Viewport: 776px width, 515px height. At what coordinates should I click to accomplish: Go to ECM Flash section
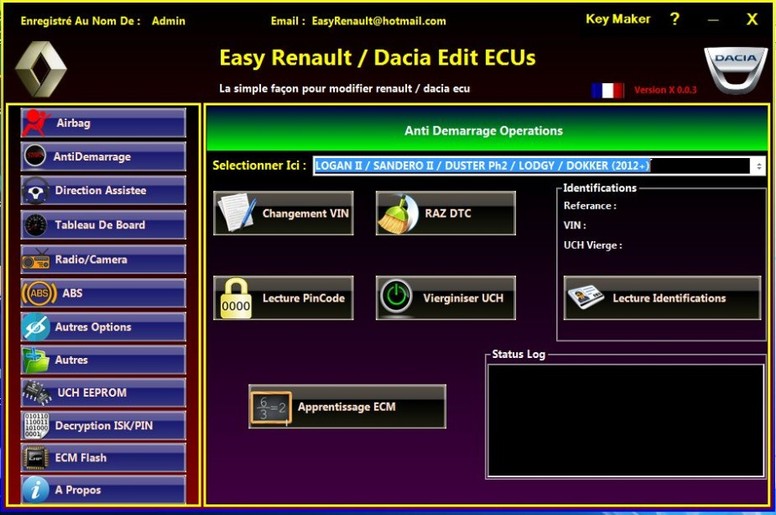click(x=103, y=458)
